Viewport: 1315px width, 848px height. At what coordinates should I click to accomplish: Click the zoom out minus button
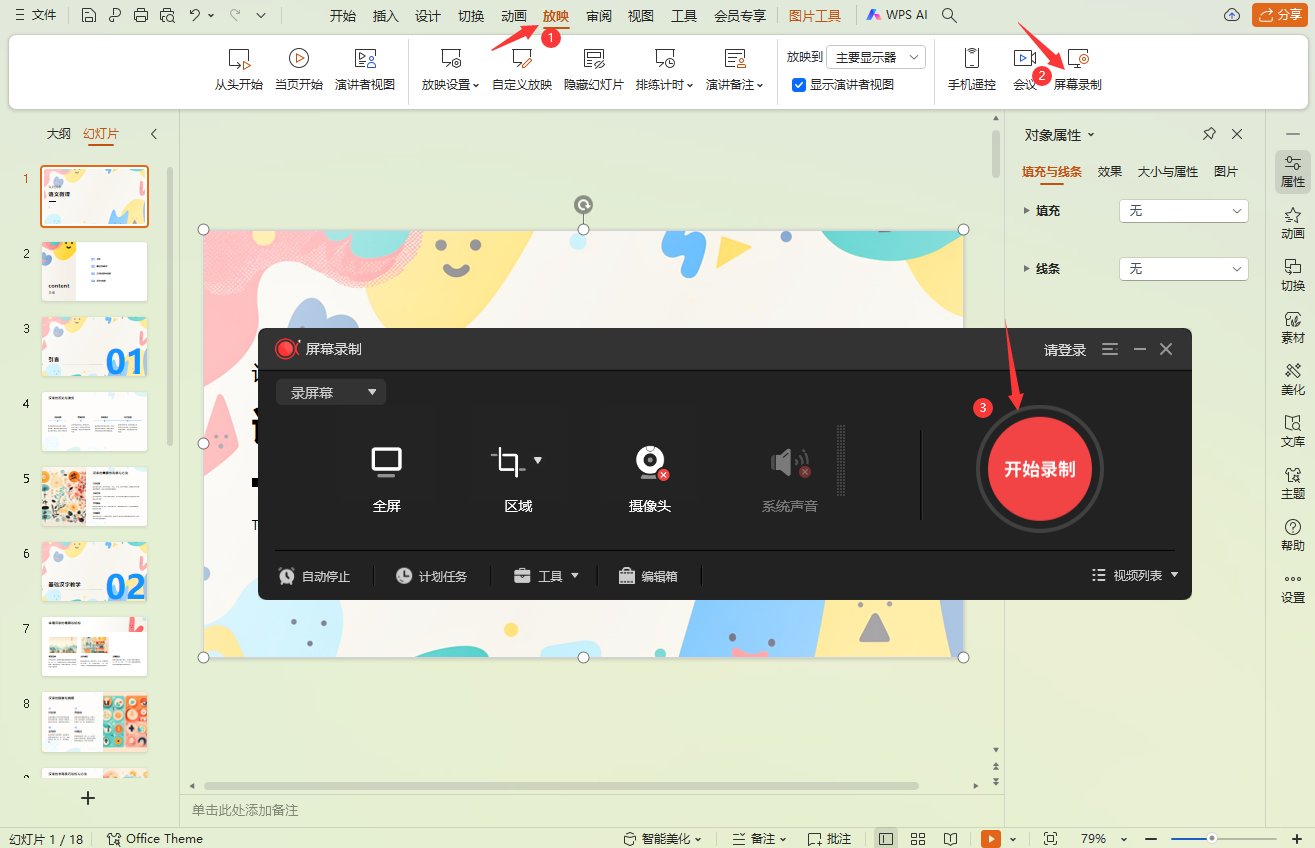pyautogui.click(x=1151, y=839)
